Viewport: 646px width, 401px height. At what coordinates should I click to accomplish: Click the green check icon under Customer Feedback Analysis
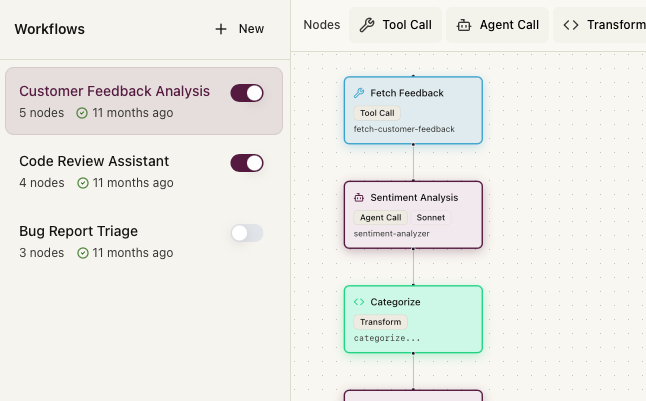(x=82, y=113)
